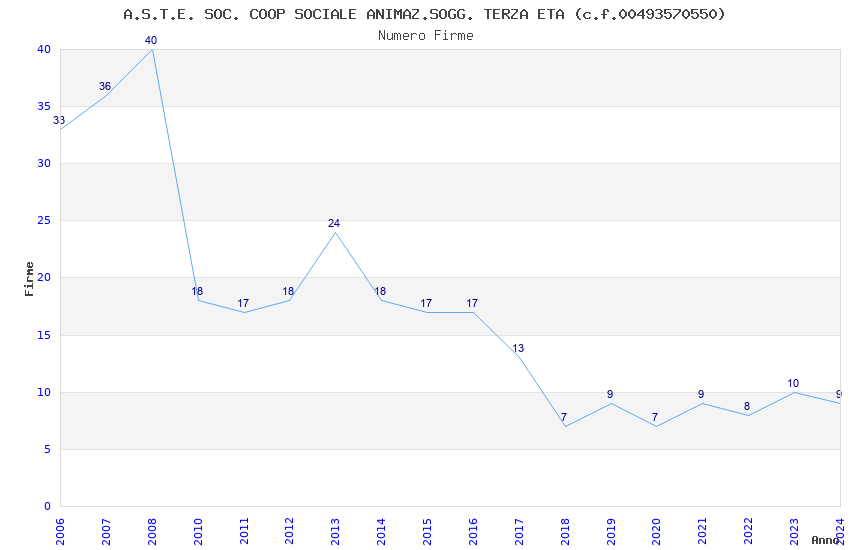Select the 7 data point above 2018
This screenshot has height=550, width=850.
pyautogui.click(x=564, y=417)
